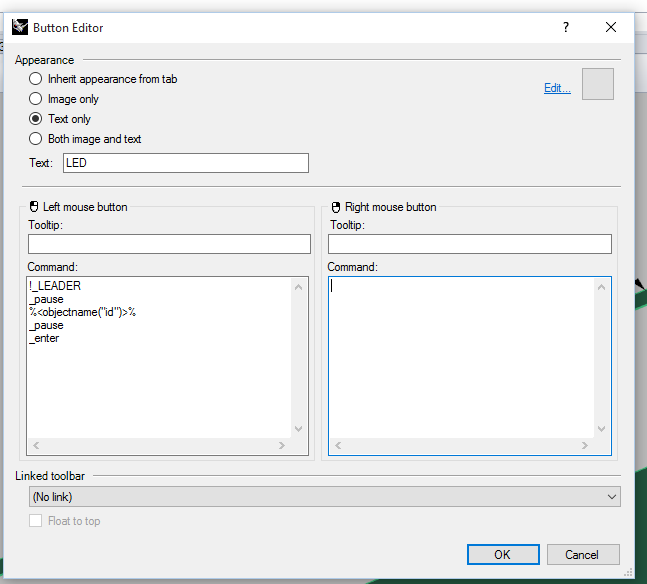Confirm with the OK button
The width and height of the screenshot is (647, 584).
tap(503, 554)
